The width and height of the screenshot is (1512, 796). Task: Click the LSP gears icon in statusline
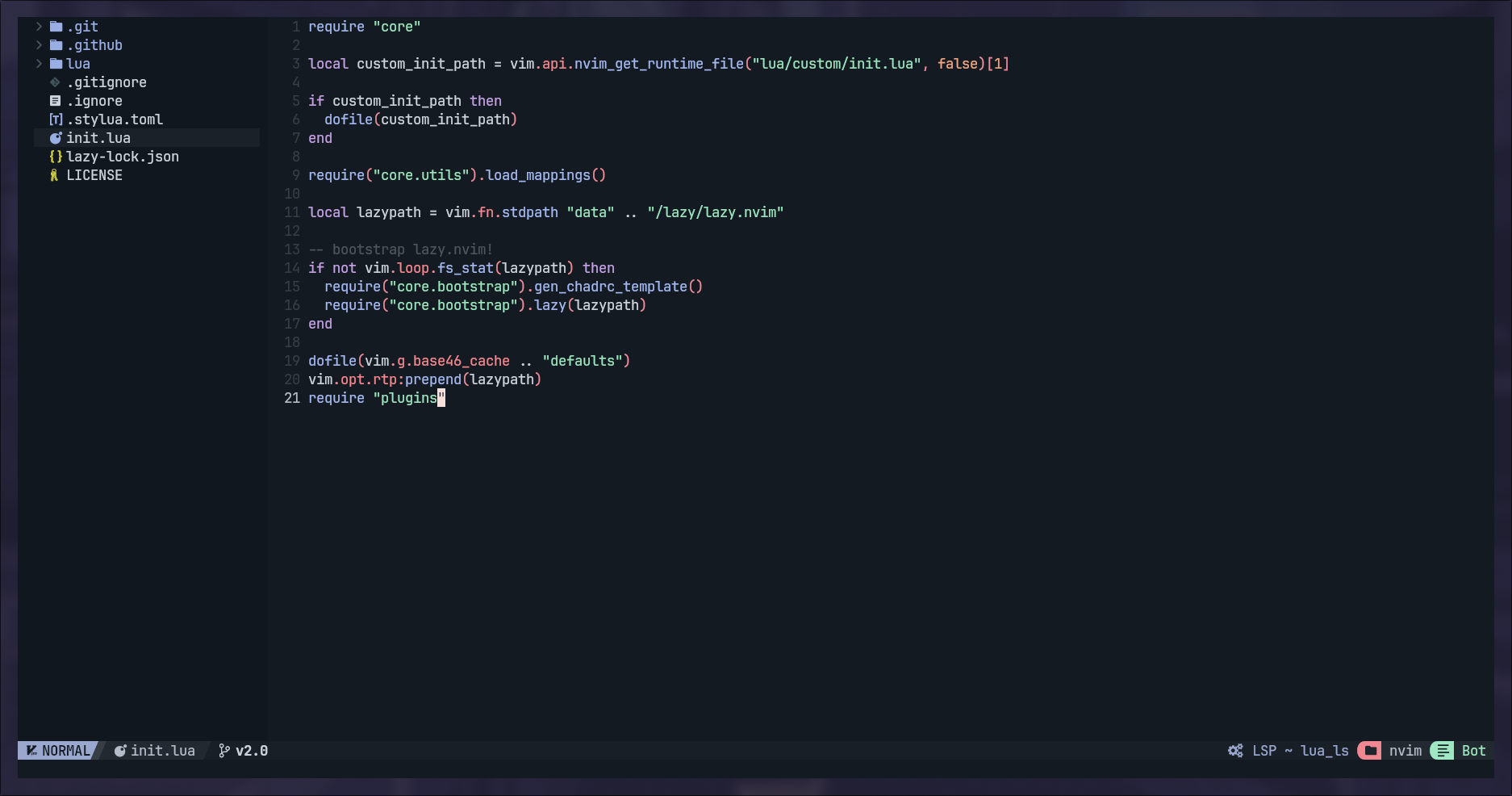point(1235,751)
